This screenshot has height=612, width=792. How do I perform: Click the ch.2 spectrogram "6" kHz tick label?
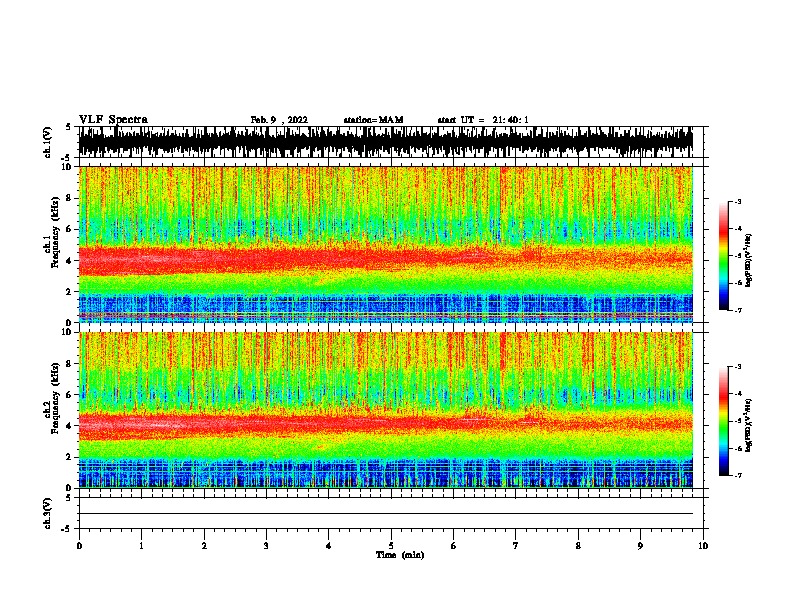pyautogui.click(x=70, y=395)
